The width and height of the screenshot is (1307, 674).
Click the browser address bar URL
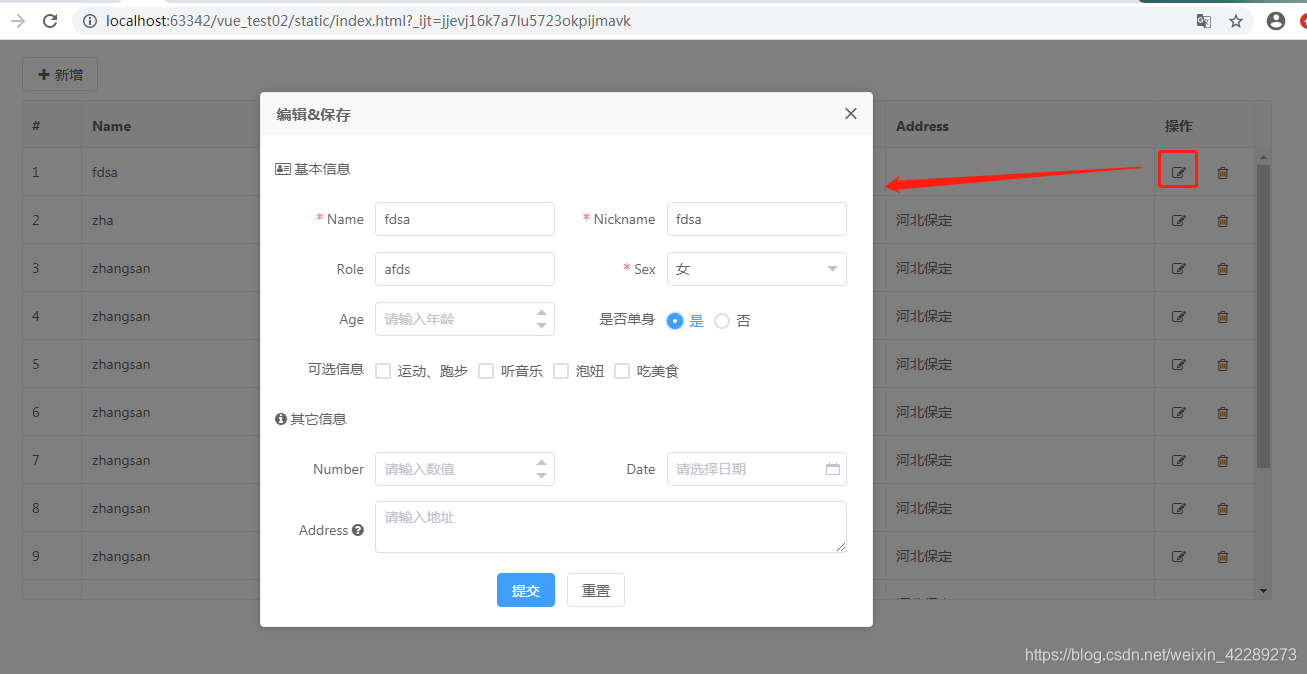368,20
